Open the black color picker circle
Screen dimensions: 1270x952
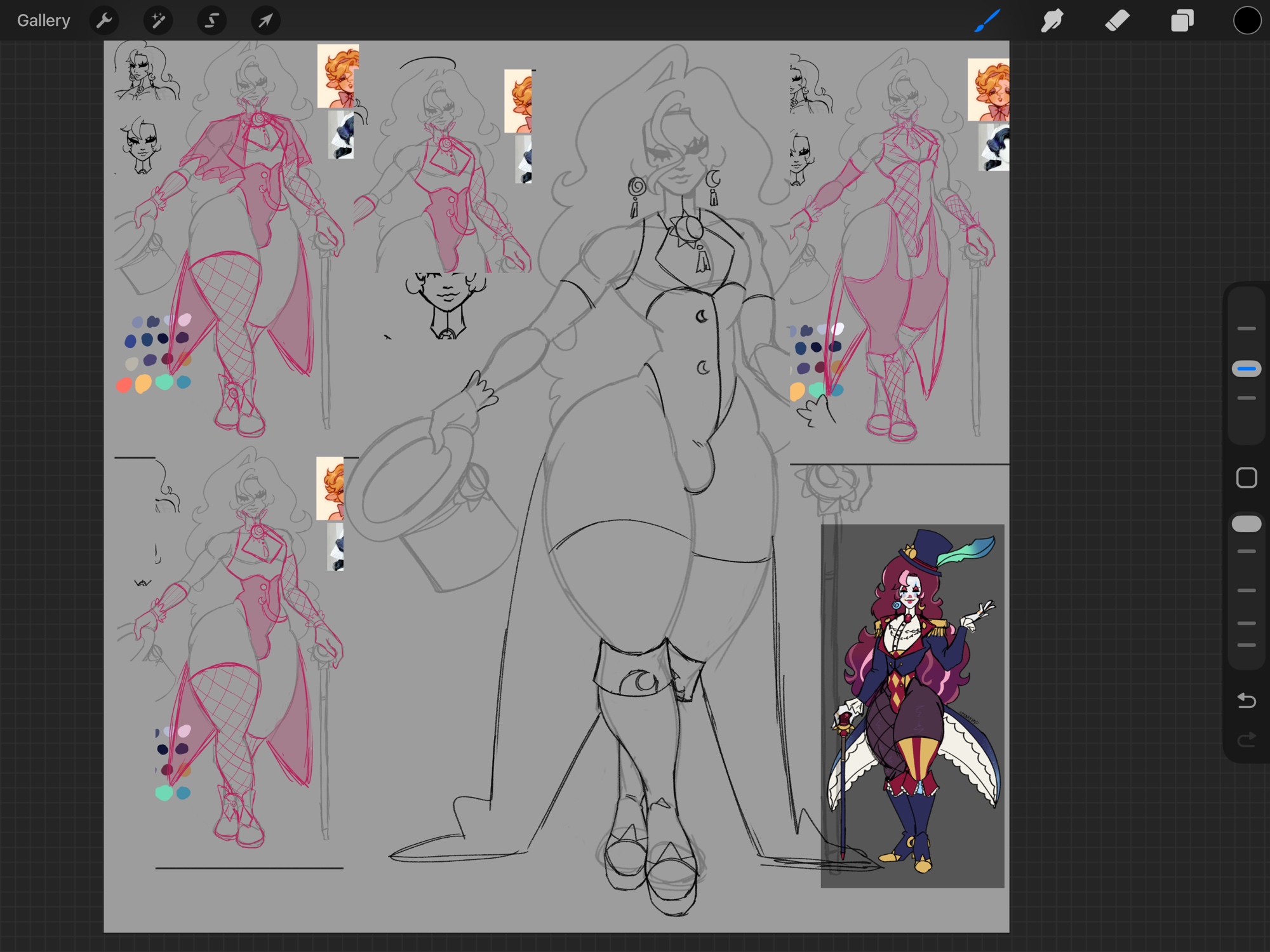(x=1247, y=20)
